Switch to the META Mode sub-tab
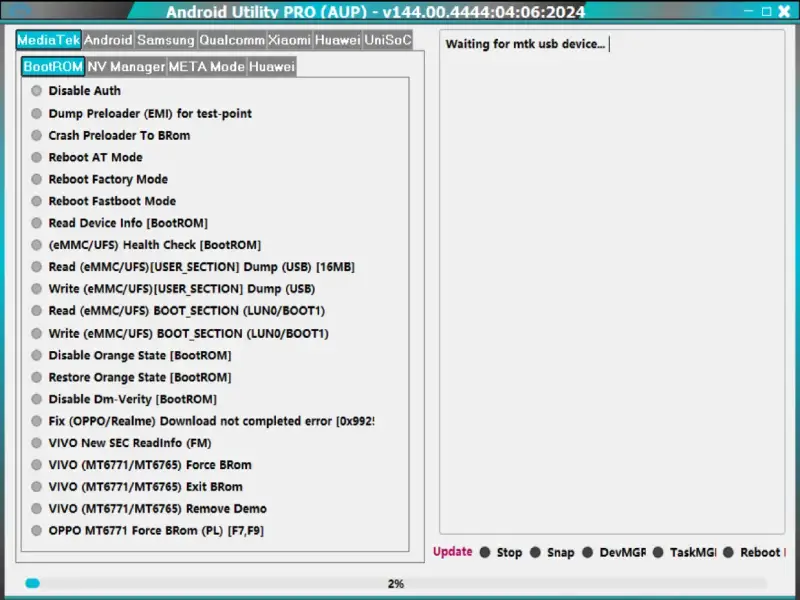 pyautogui.click(x=207, y=67)
